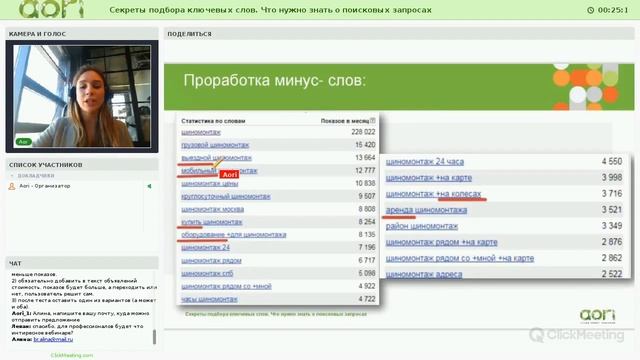Screen dimensions: 640x360
Task: Open the 'шиномонтаж цены' link
Action: coord(210,184)
